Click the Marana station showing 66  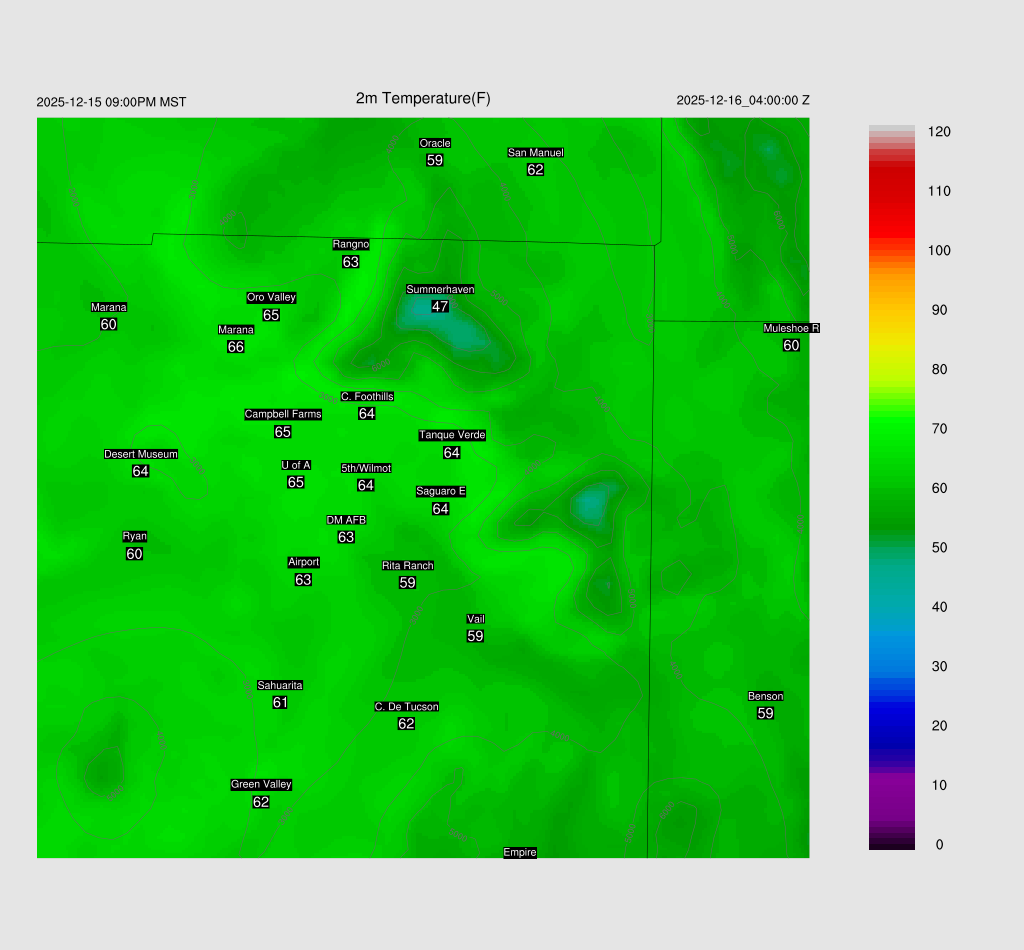(236, 330)
